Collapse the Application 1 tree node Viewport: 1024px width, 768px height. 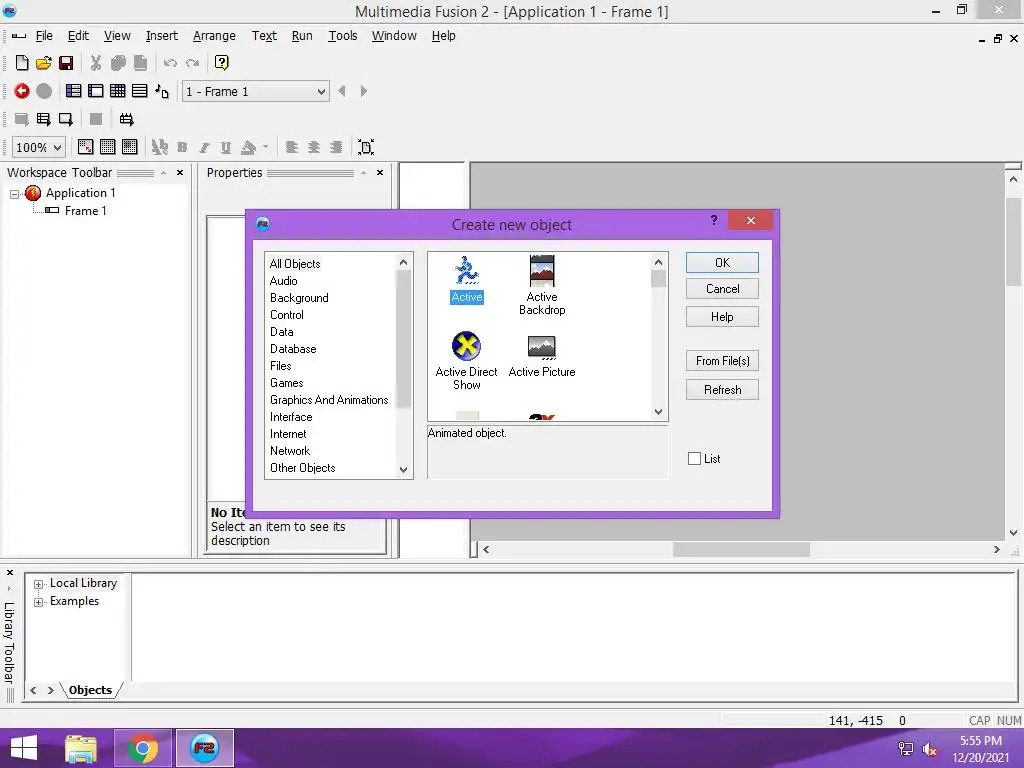pyautogui.click(x=14, y=194)
